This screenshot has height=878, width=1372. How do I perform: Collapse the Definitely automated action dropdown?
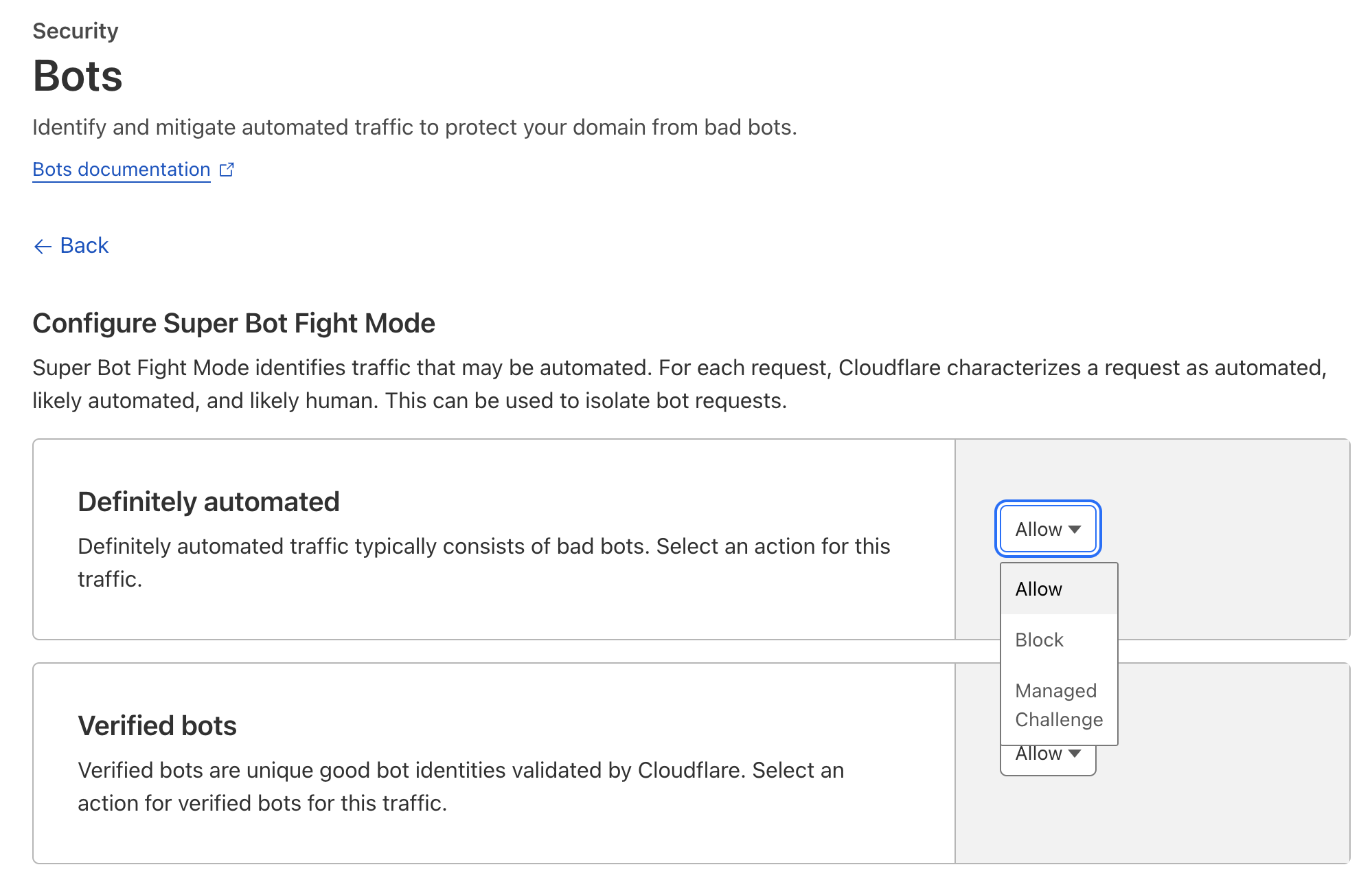[x=1048, y=529]
